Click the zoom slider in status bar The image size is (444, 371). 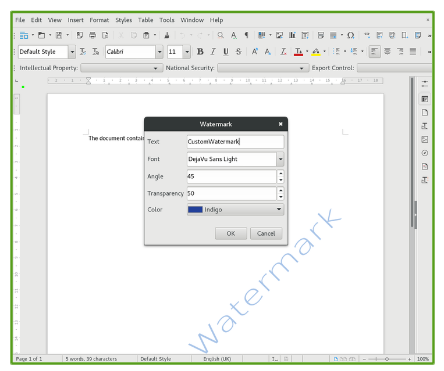tap(387, 359)
